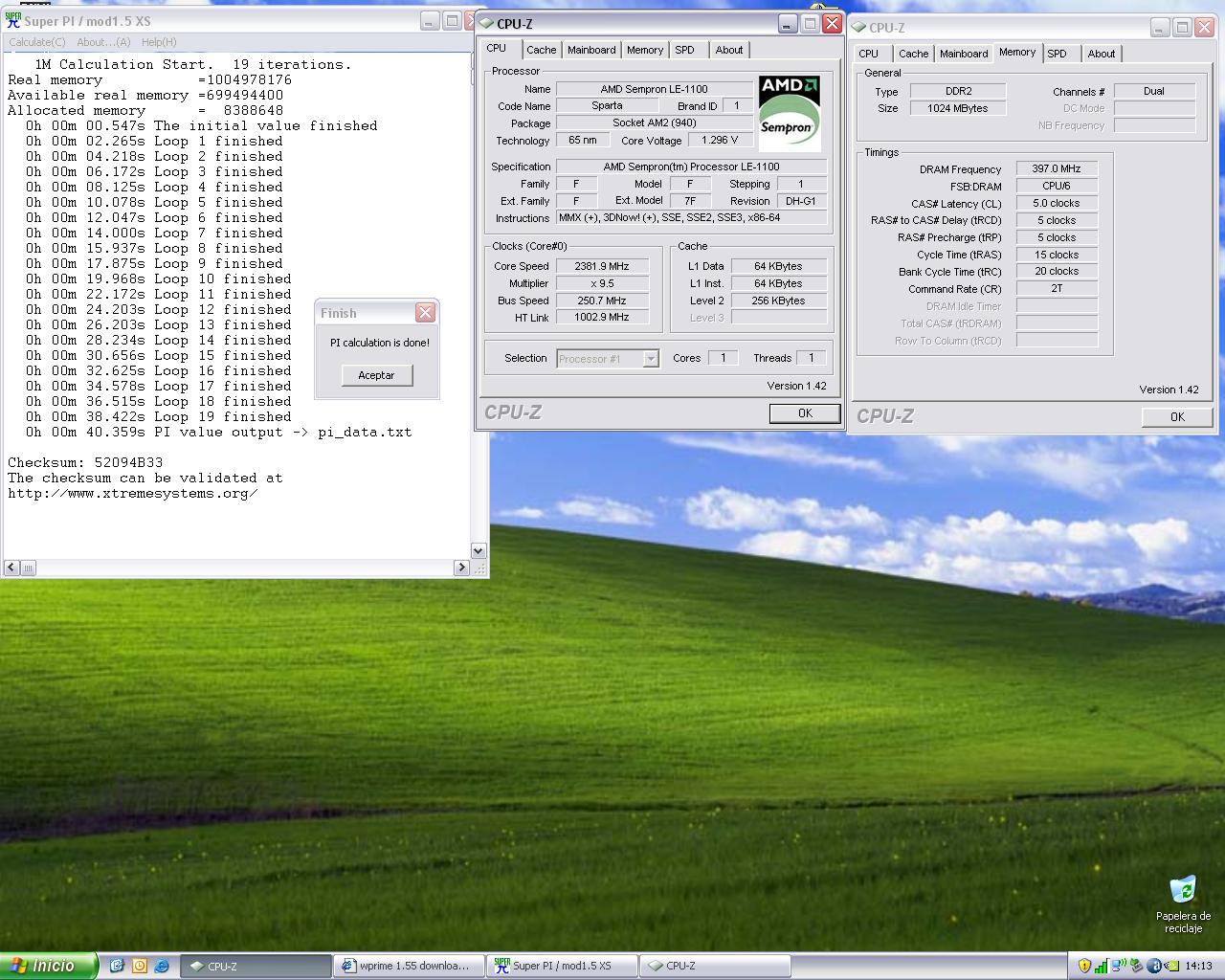This screenshot has width=1225, height=980.
Task: Activate Super PI / mod1.5 XS taskbar button
Action: [562, 967]
